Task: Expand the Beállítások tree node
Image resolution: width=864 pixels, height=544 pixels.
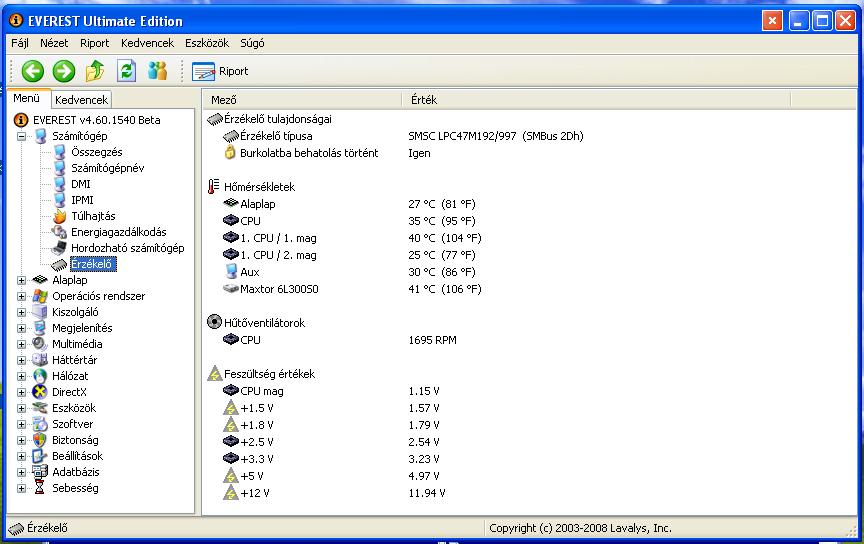Action: coord(21,456)
